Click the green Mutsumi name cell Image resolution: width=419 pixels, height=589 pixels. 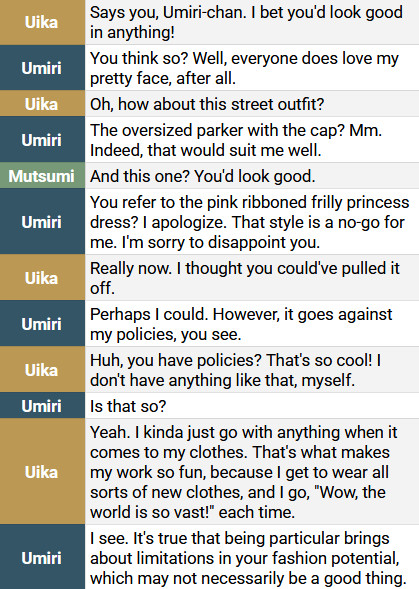42,176
